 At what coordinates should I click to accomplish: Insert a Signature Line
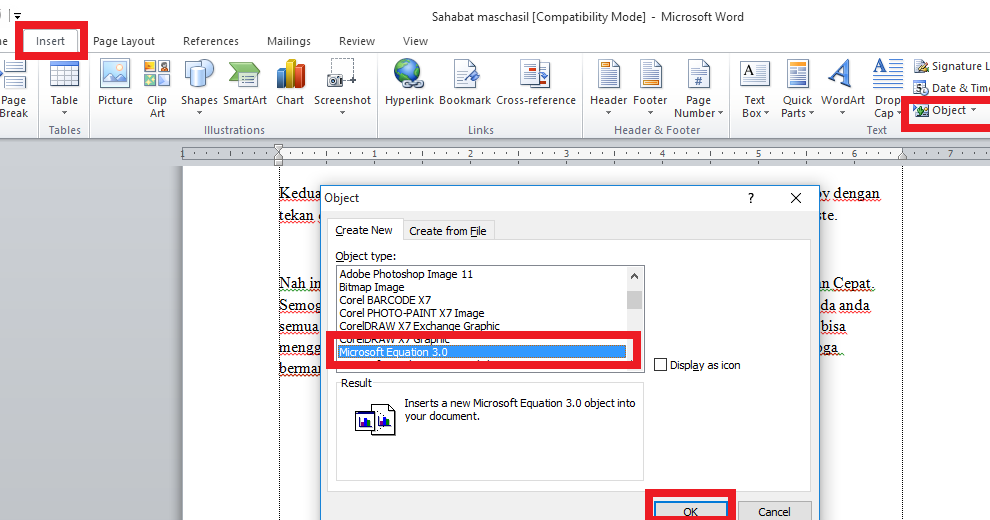[952, 66]
